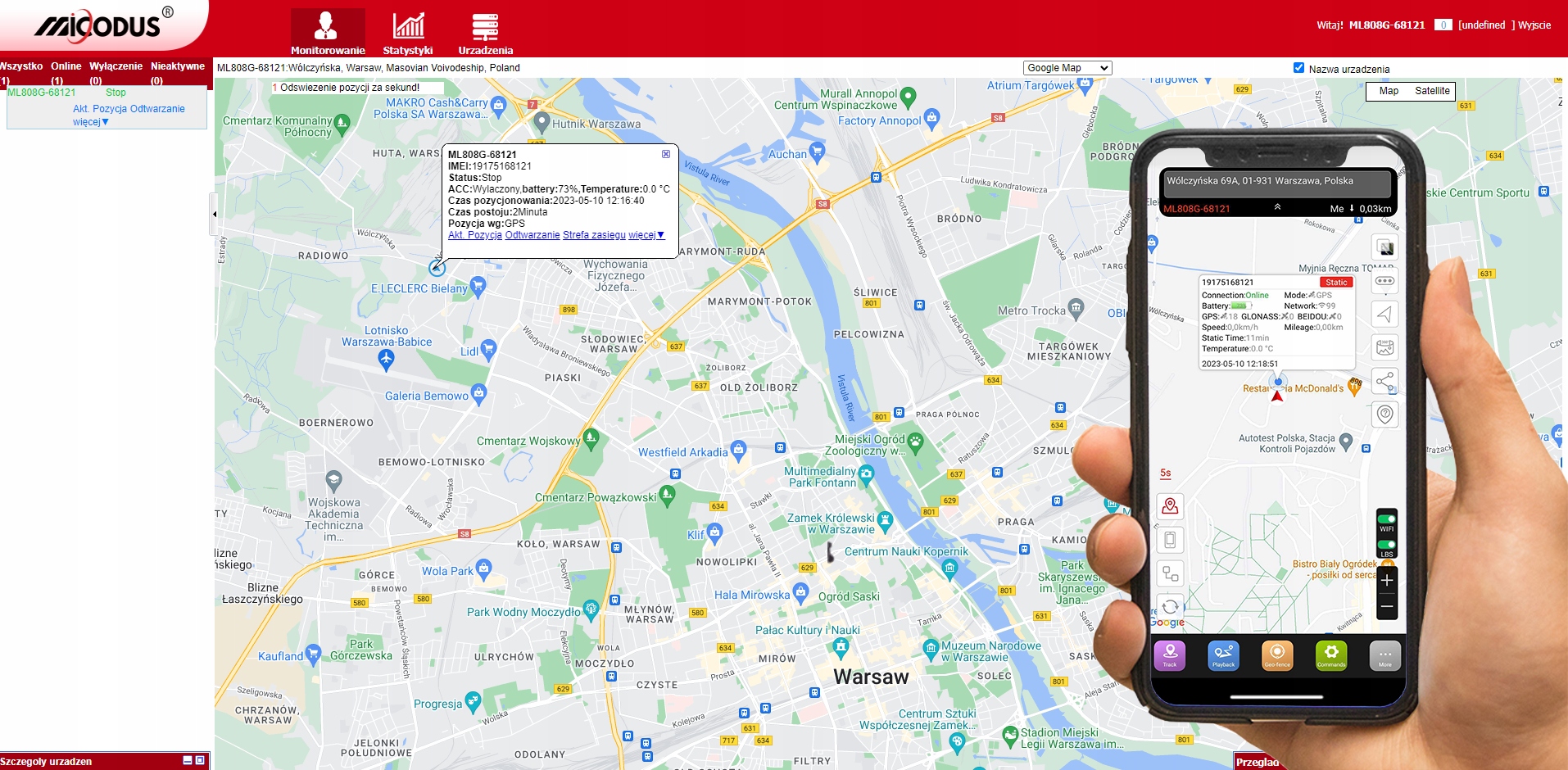Tap the share icon in phone app
The height and width of the screenshot is (770, 1568).
[1385, 381]
